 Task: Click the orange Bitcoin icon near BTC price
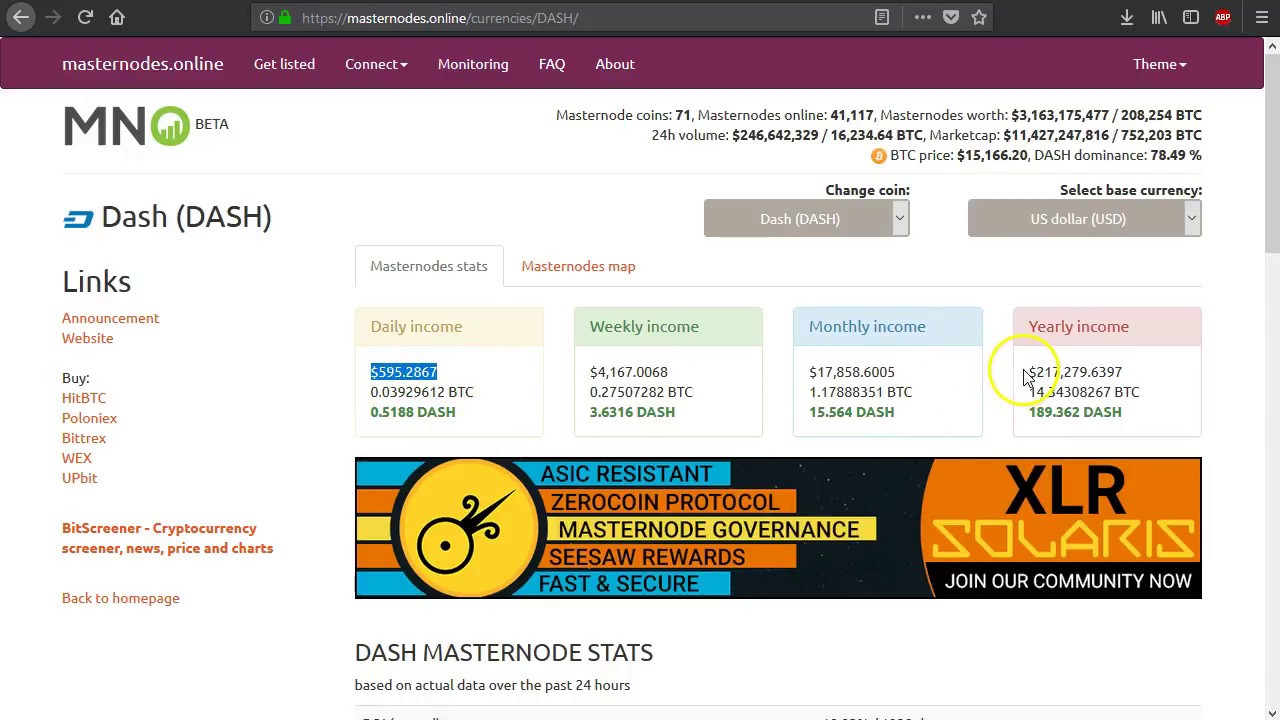(878, 155)
